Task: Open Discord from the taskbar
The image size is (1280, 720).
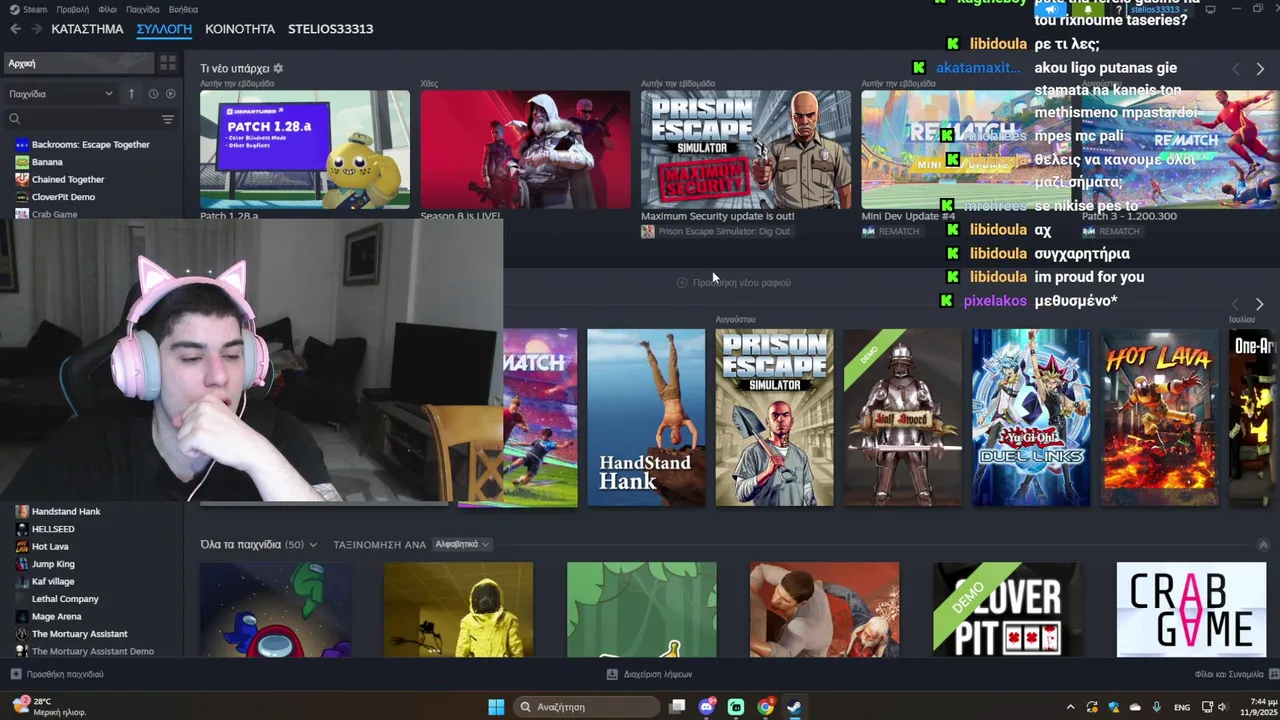Action: pyautogui.click(x=707, y=707)
